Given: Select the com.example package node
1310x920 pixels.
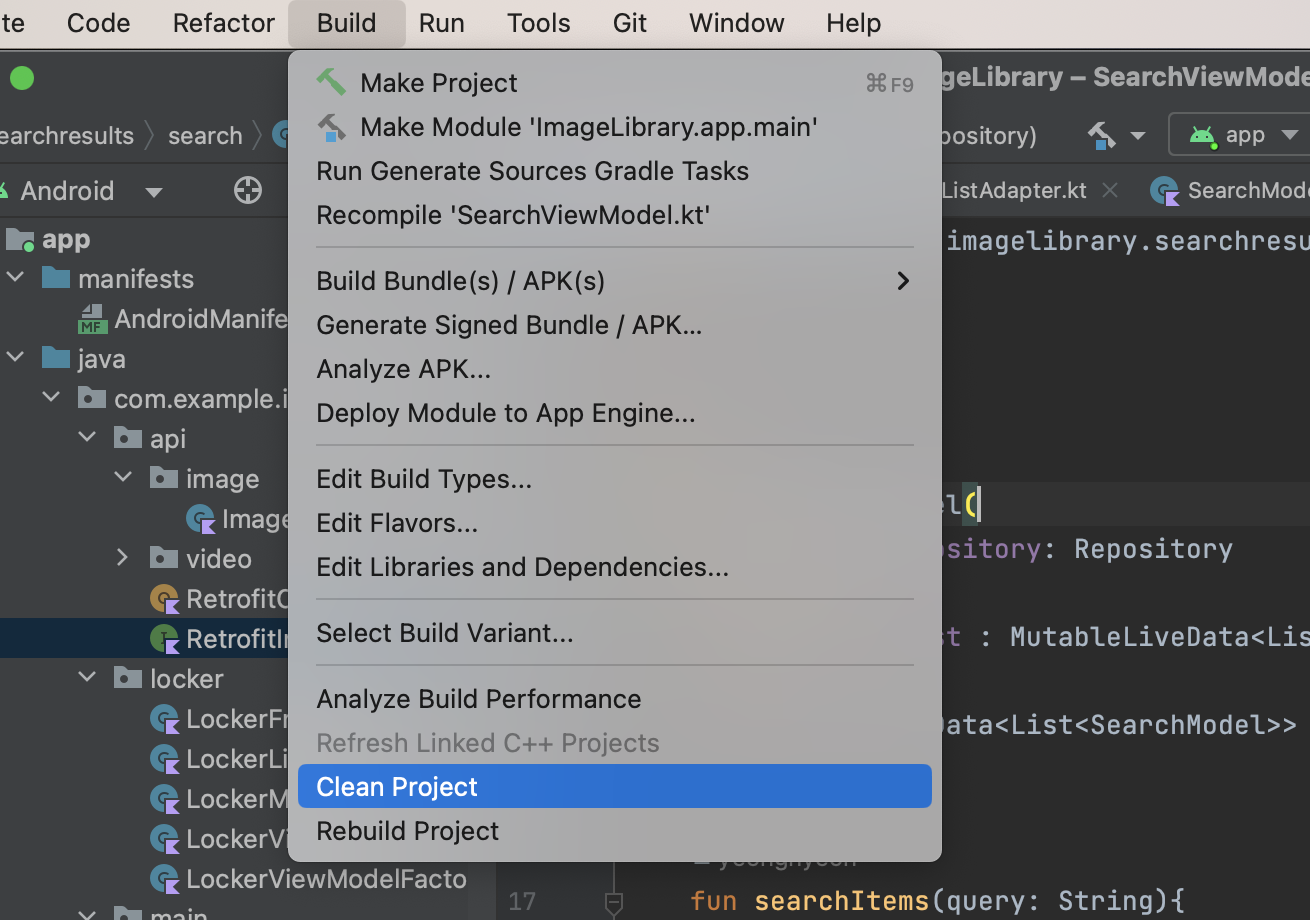Looking at the screenshot, I should point(201,399).
